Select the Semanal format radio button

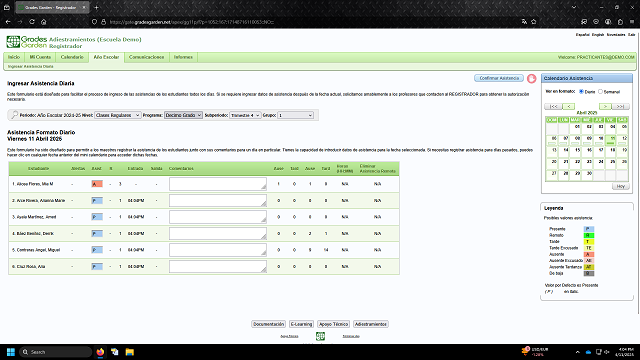(600, 91)
